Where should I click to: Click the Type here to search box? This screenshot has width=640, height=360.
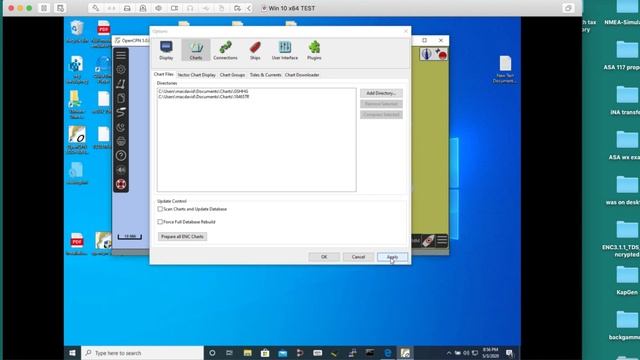[142, 353]
